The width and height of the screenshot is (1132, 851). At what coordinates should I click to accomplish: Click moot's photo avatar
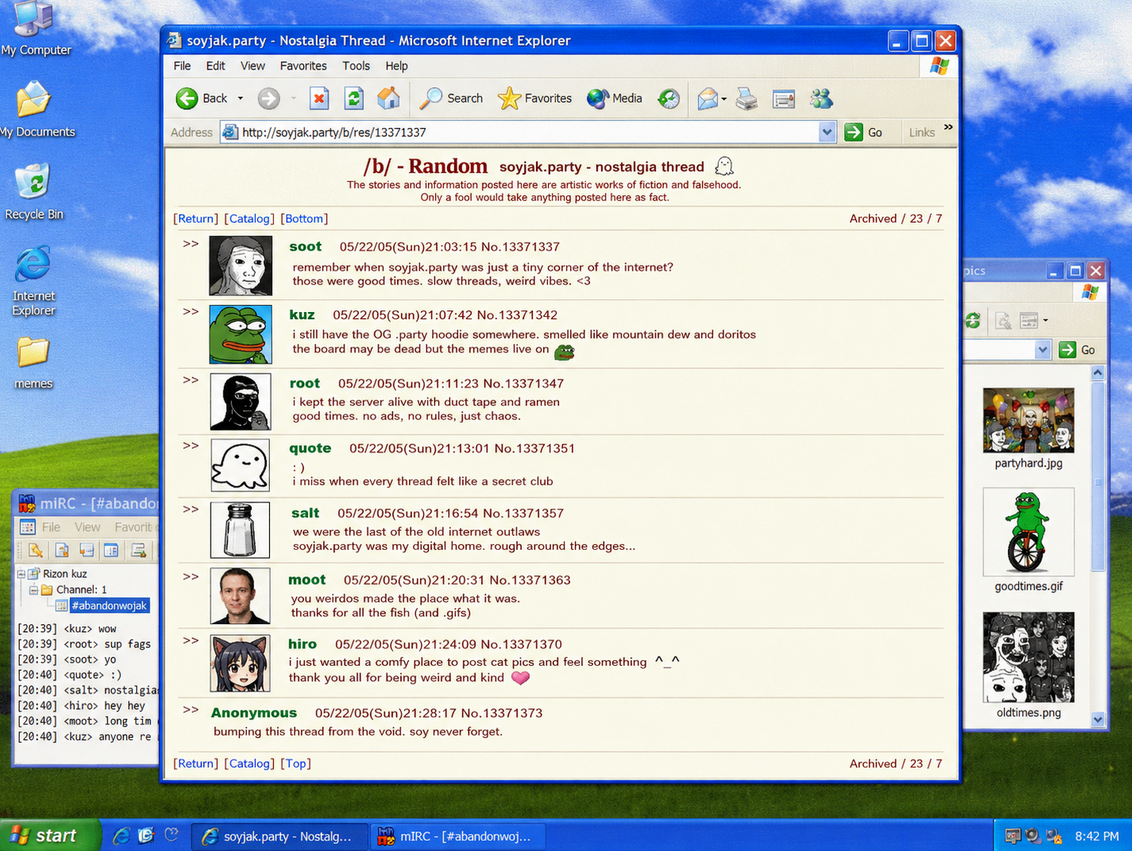point(240,595)
